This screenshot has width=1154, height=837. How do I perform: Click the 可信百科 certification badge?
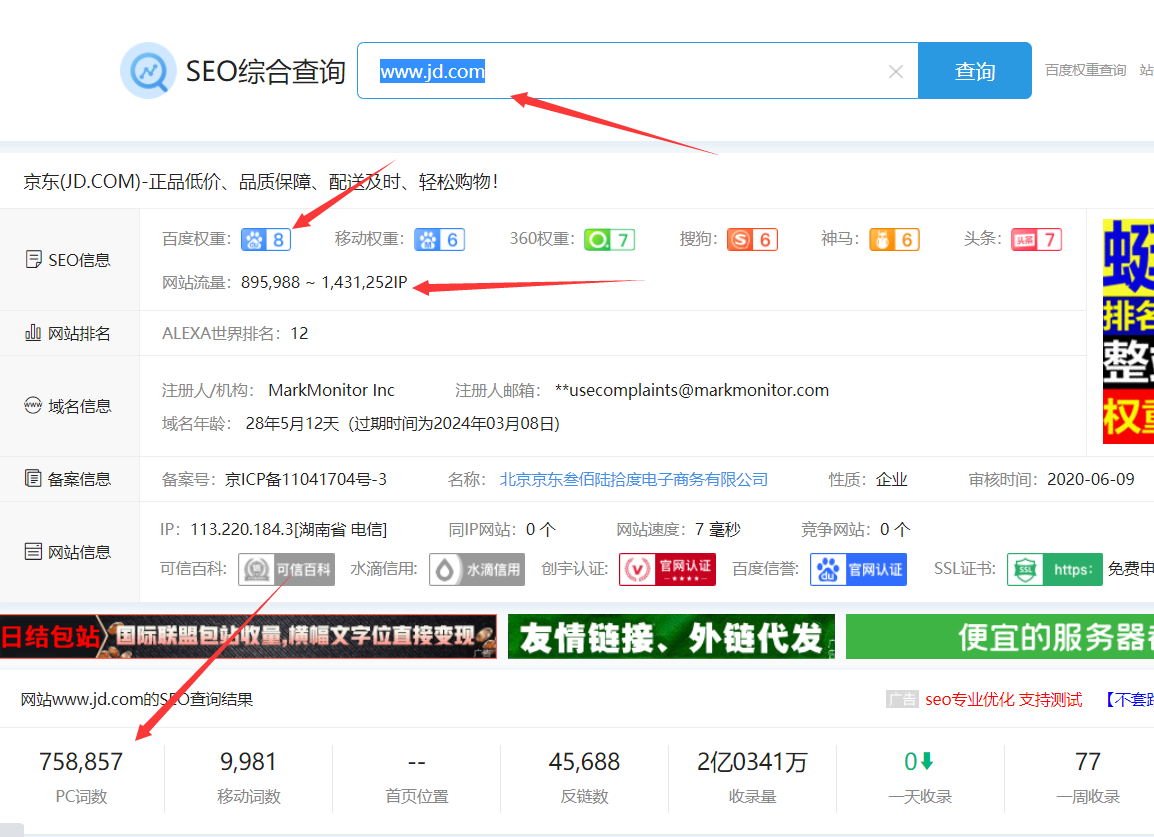(x=286, y=569)
